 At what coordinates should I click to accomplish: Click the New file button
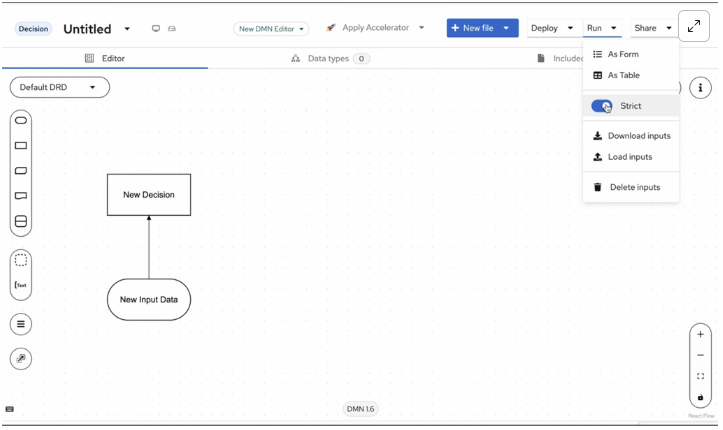tap(472, 28)
